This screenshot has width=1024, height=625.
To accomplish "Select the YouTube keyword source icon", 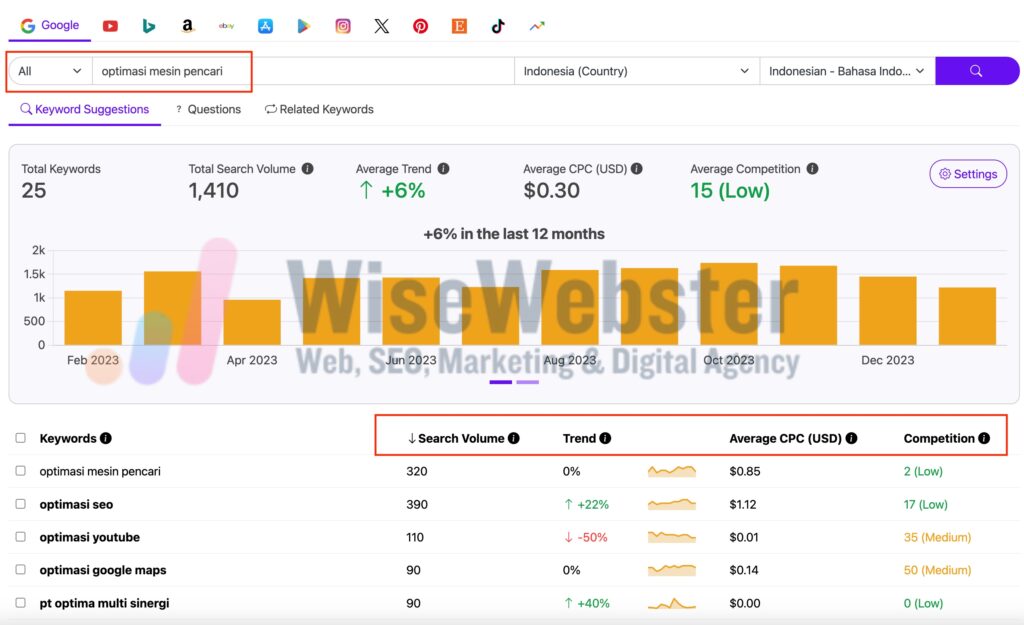I will tap(110, 25).
